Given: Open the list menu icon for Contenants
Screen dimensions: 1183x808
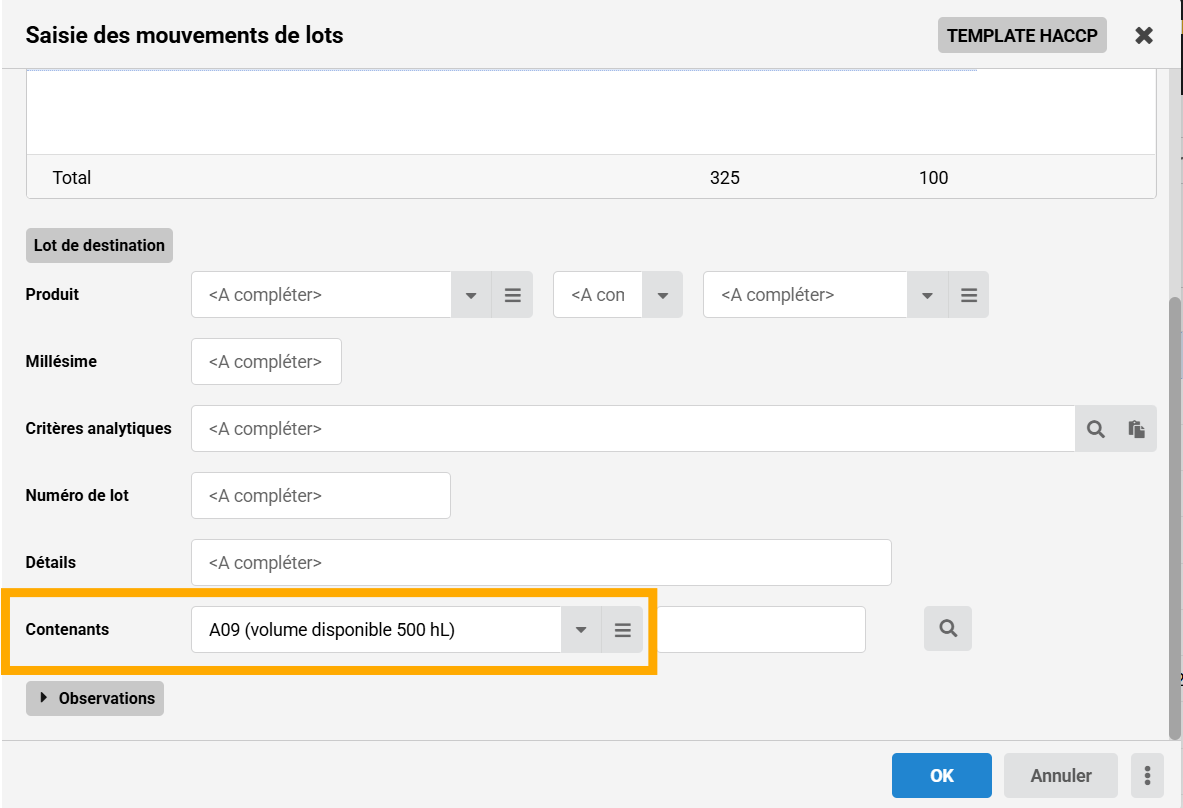Looking at the screenshot, I should 622,630.
